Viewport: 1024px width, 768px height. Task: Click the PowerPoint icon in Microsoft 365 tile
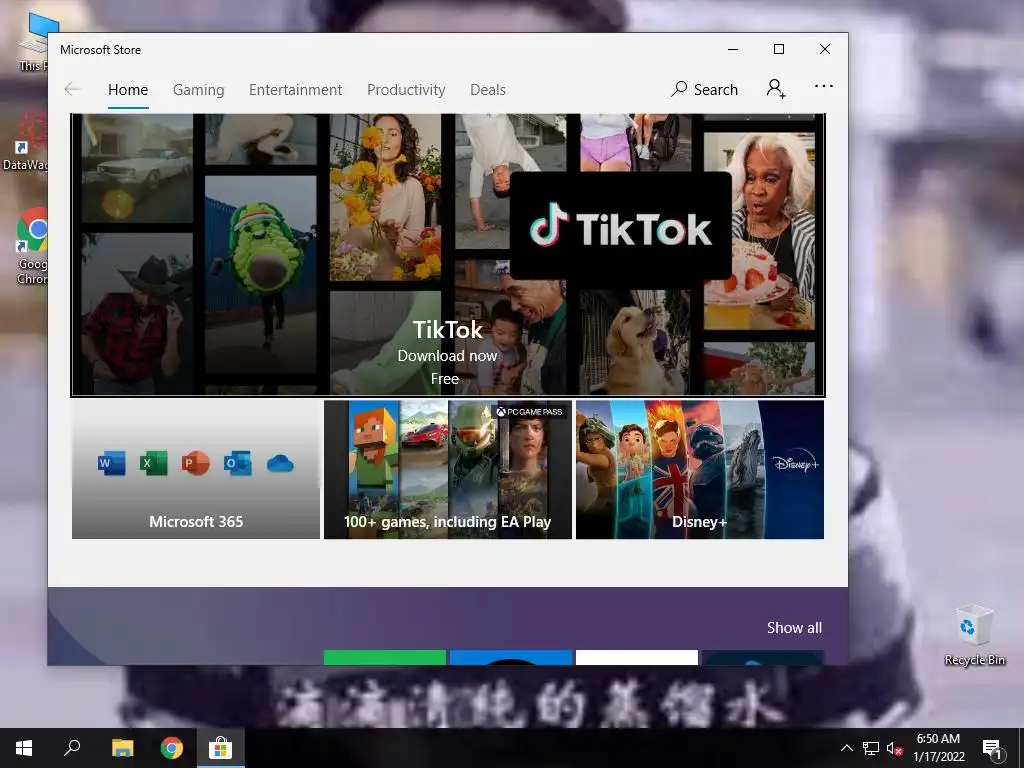click(x=195, y=464)
